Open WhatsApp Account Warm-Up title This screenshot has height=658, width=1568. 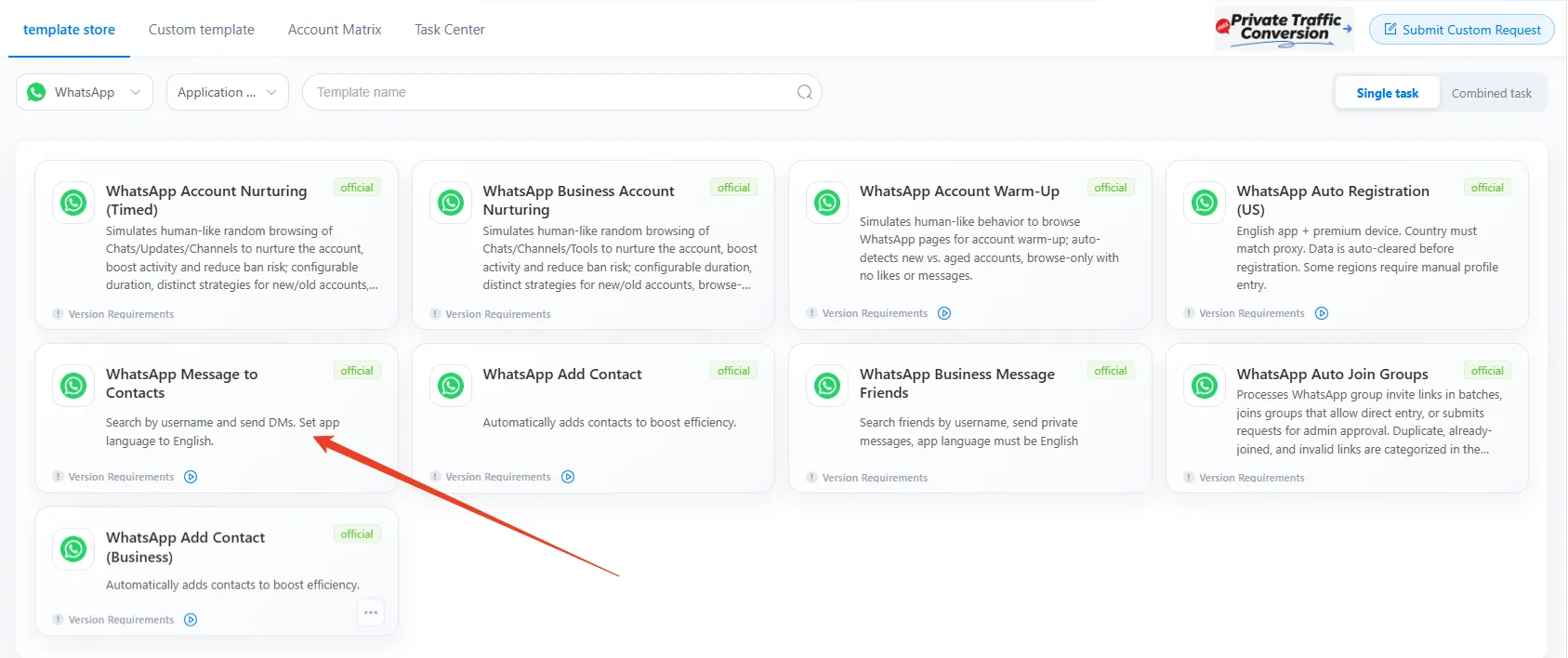click(959, 191)
